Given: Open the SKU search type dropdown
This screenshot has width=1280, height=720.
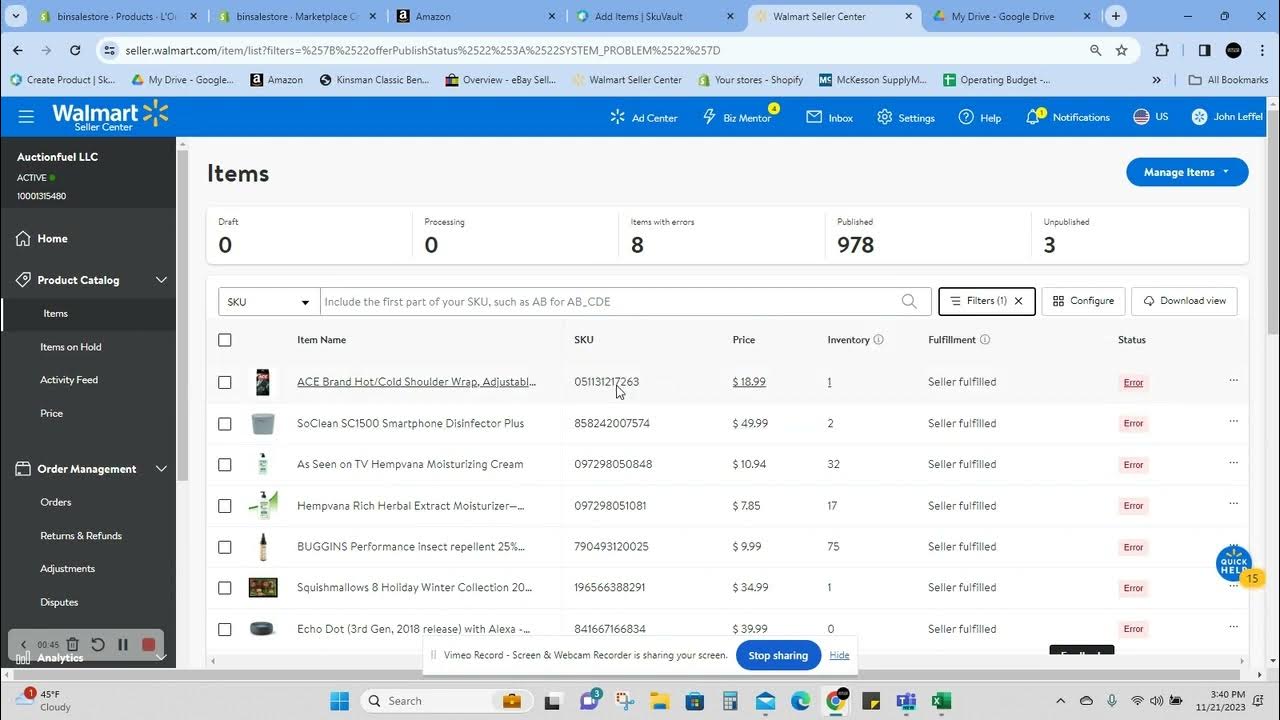Looking at the screenshot, I should [x=269, y=301].
